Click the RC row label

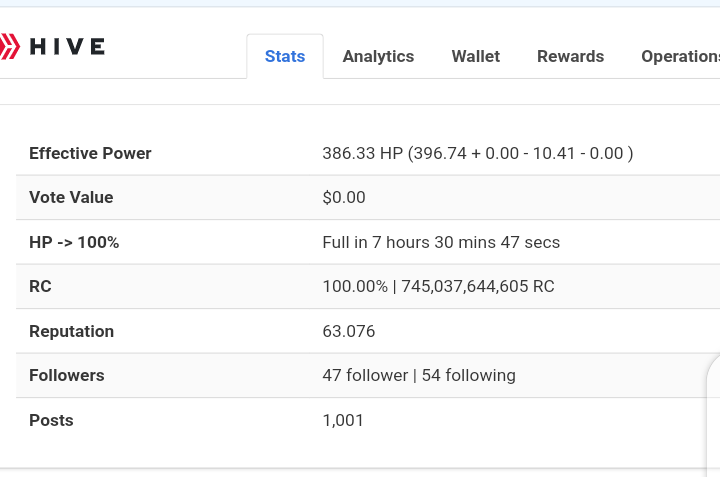pyautogui.click(x=40, y=286)
